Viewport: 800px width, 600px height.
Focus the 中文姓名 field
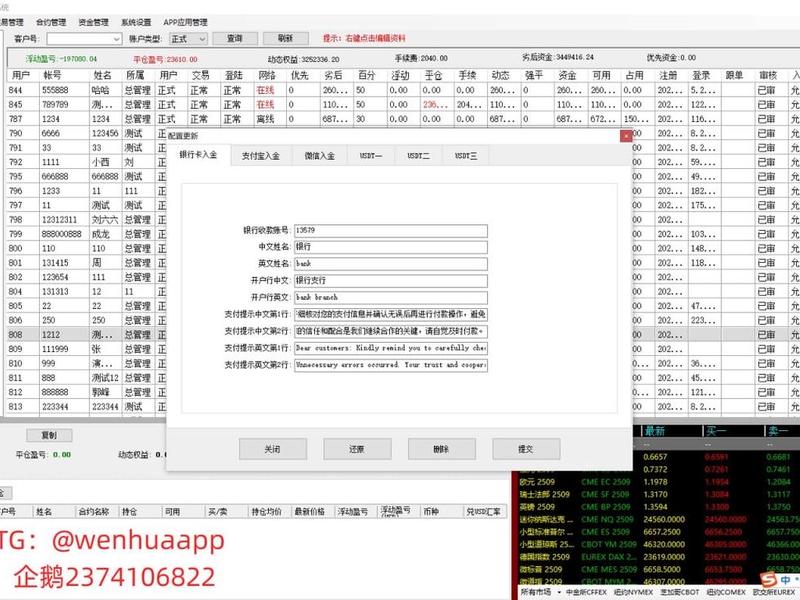pos(391,247)
